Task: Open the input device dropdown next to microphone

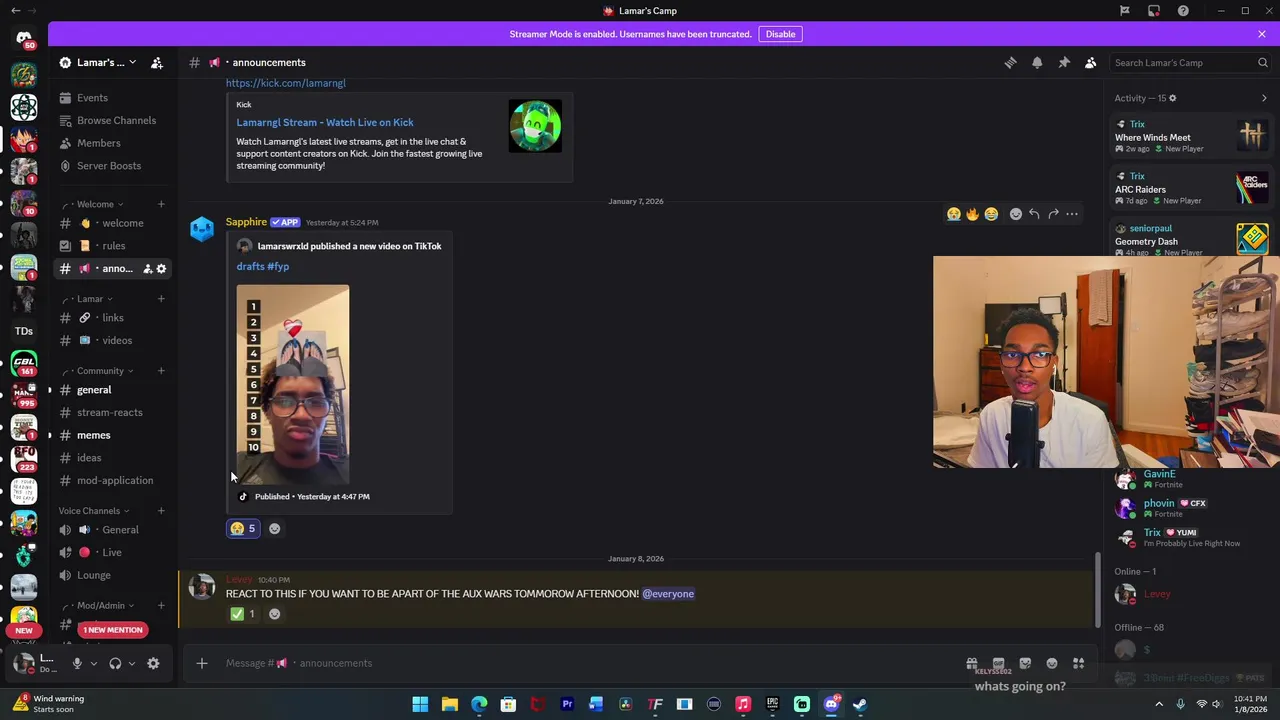Action: click(x=93, y=664)
